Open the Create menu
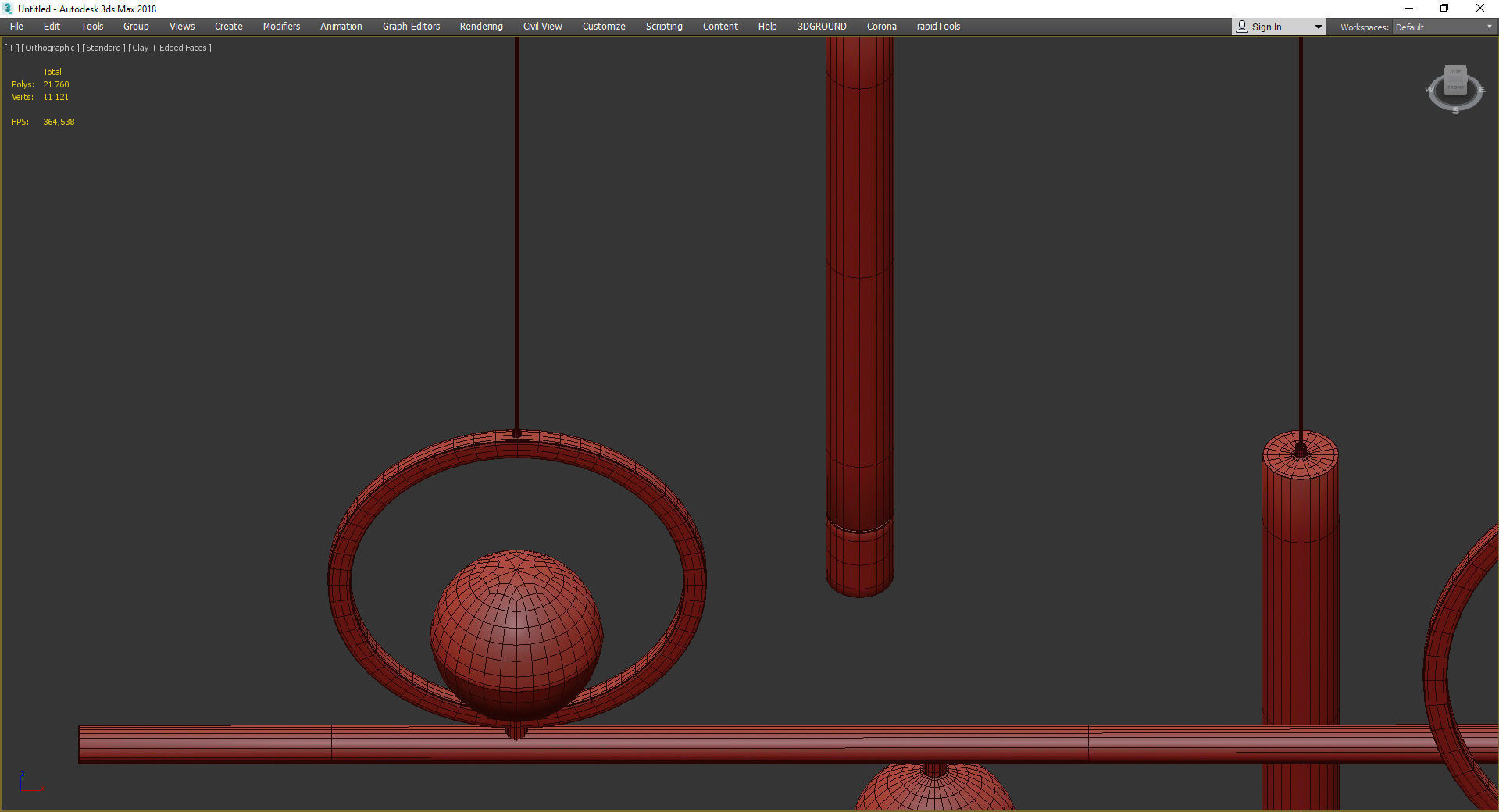 [229, 27]
